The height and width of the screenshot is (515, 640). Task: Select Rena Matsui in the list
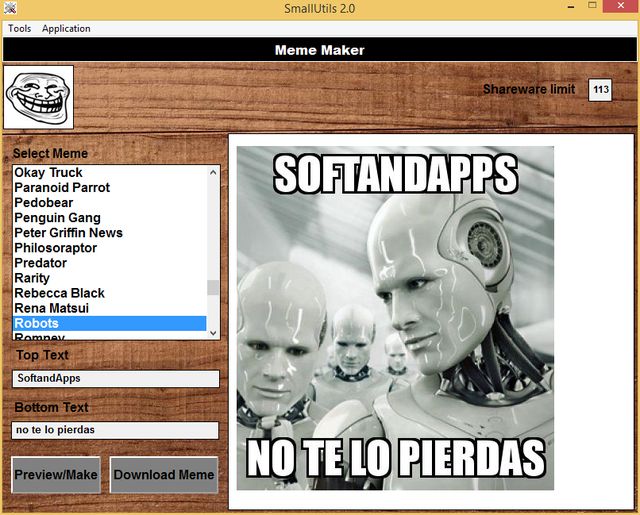click(x=52, y=308)
